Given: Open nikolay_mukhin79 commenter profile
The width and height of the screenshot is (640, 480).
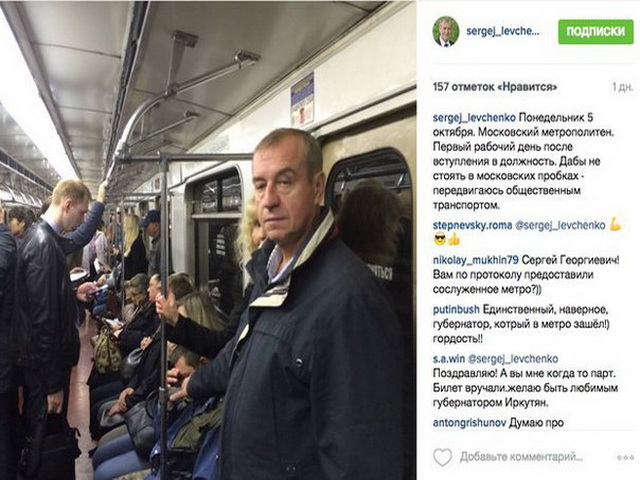Looking at the screenshot, I should 476,260.
